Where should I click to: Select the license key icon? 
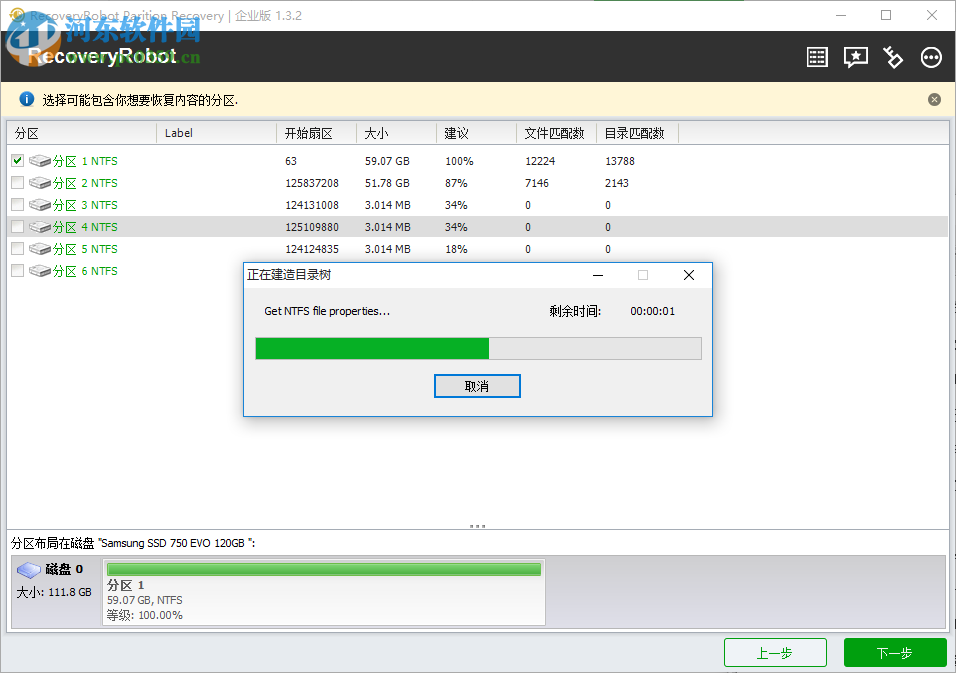click(893, 57)
